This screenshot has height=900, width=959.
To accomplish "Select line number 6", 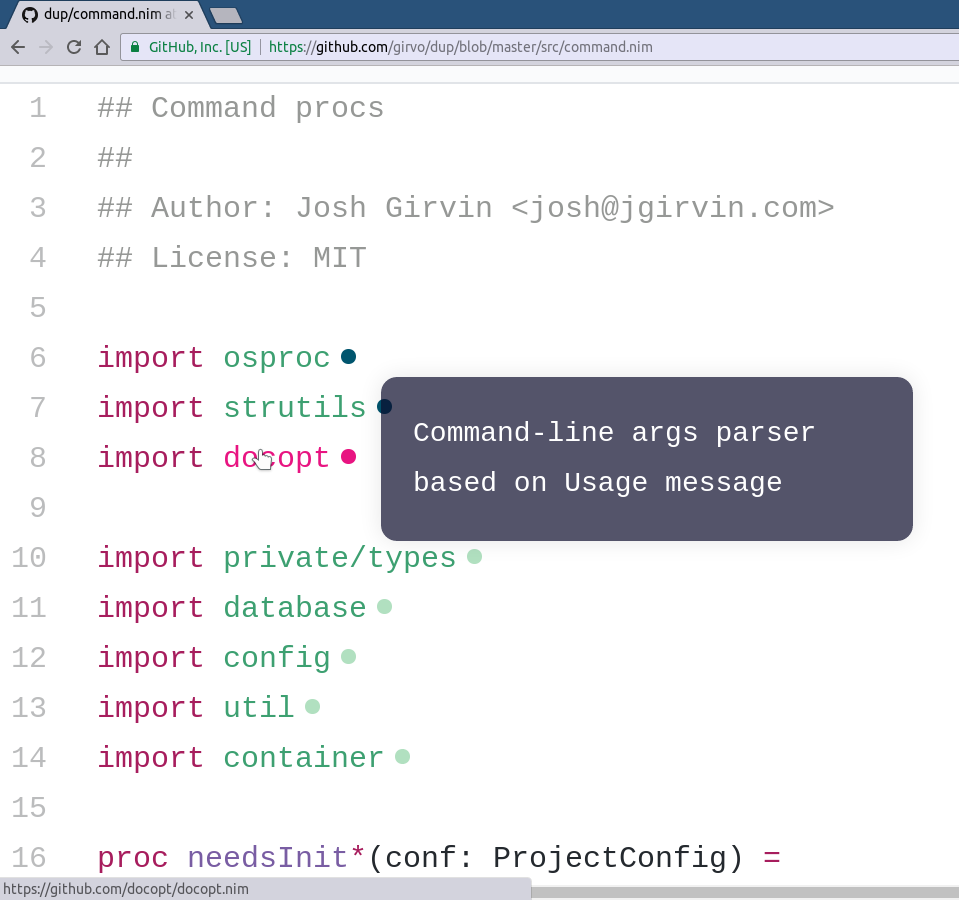I will pos(38,358).
